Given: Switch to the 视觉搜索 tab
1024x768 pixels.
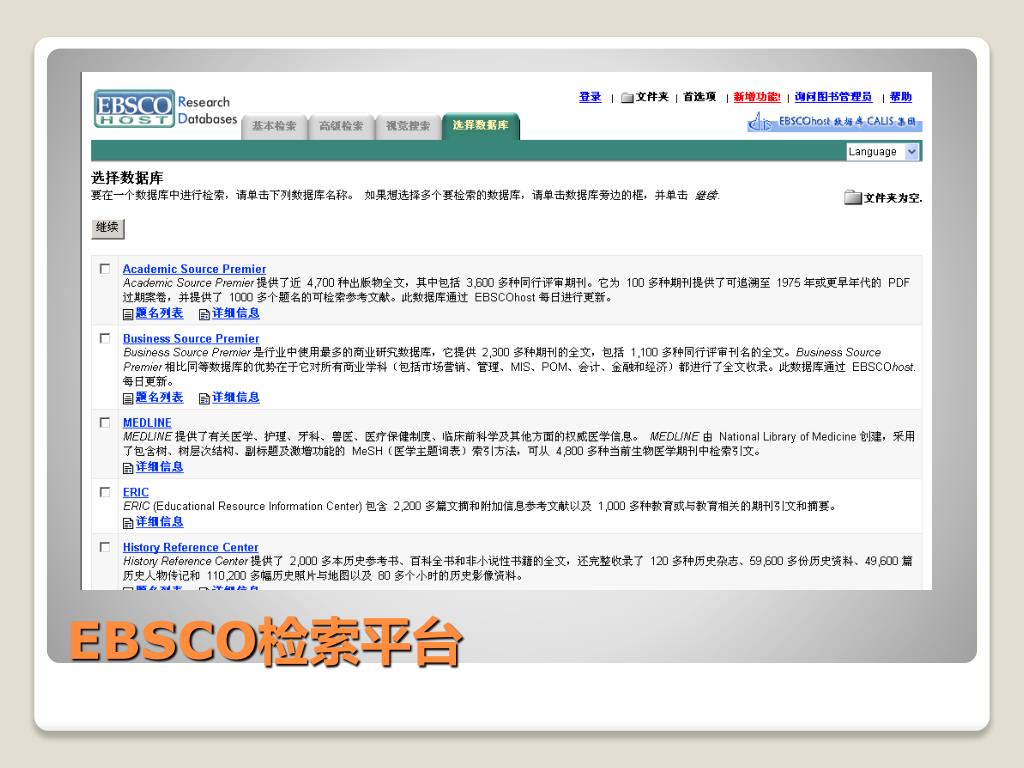Looking at the screenshot, I should point(408,127).
